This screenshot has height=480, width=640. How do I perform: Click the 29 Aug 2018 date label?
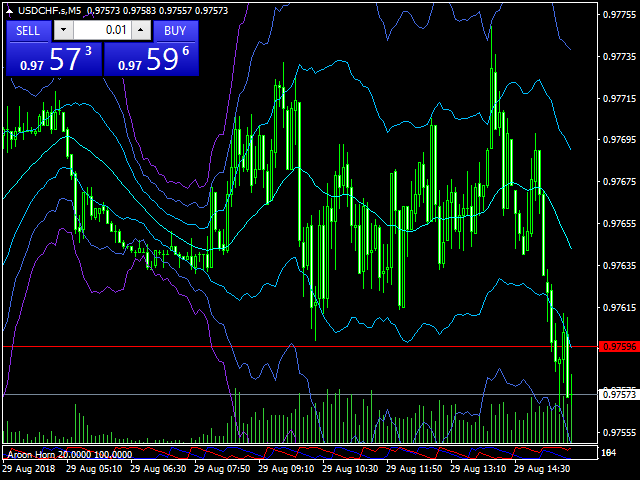[29, 469]
